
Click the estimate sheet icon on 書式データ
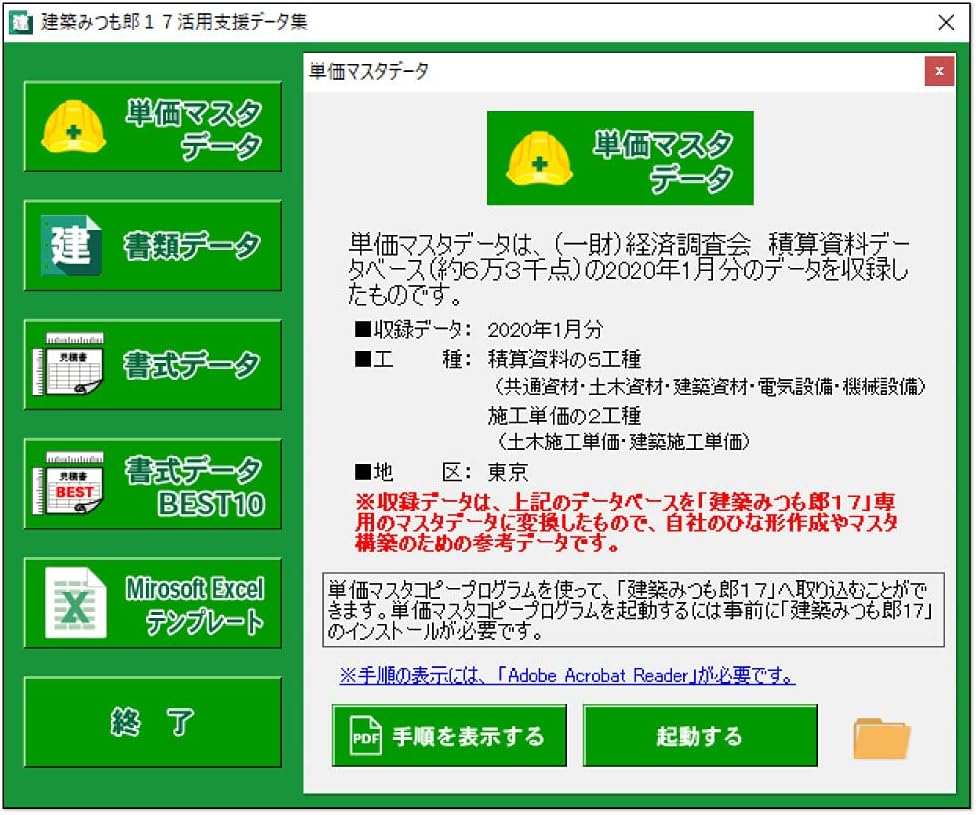click(68, 365)
